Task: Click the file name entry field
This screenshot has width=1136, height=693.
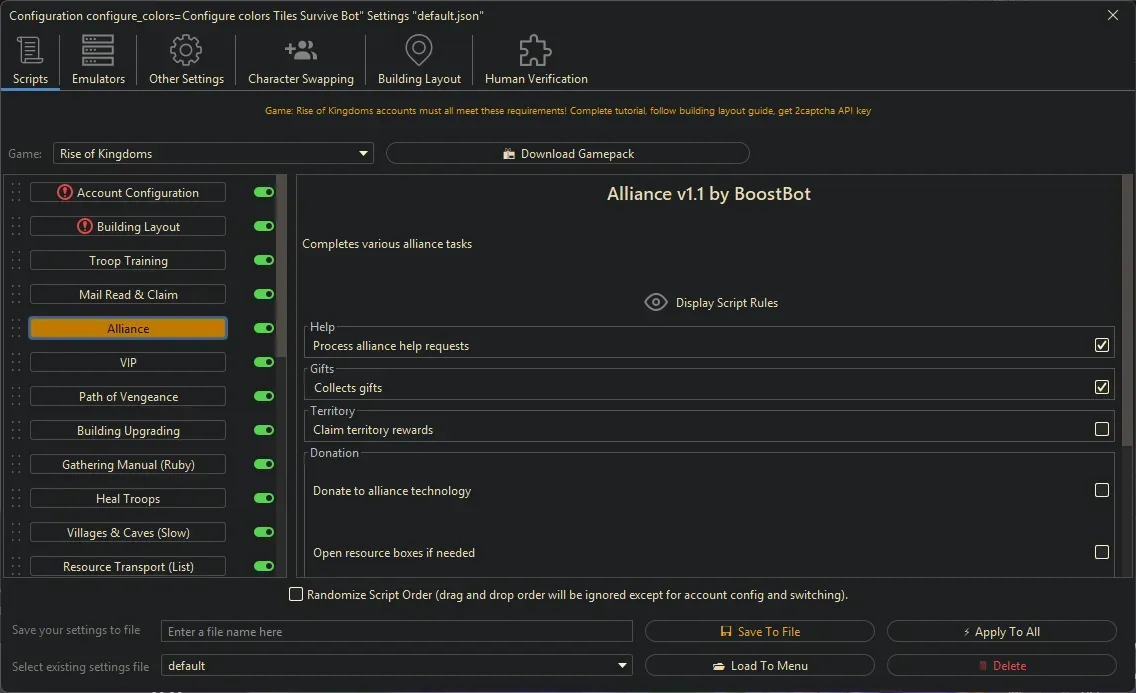Action: tap(396, 631)
